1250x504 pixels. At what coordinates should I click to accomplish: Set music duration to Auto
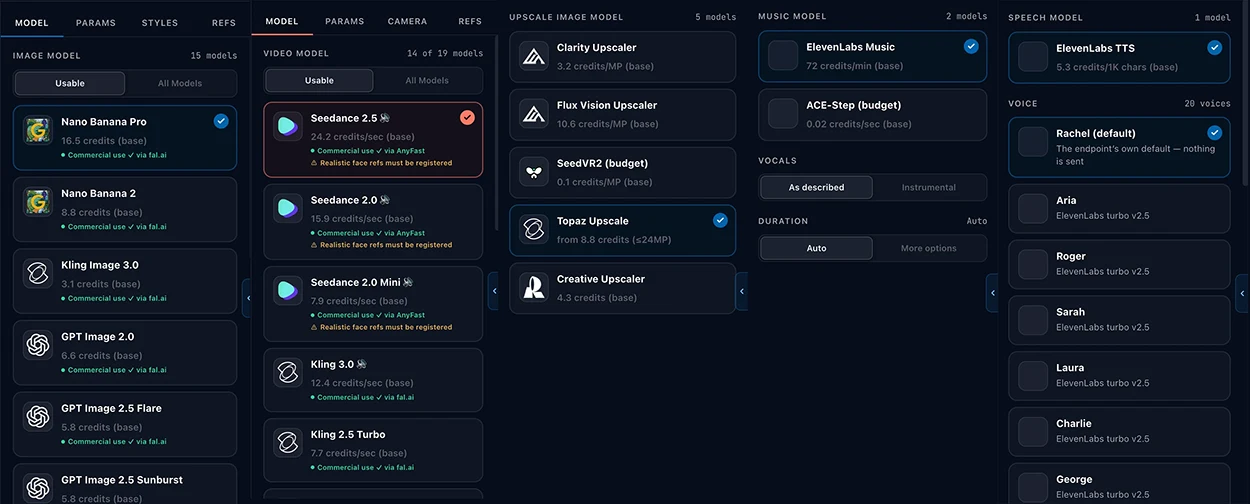(816, 248)
